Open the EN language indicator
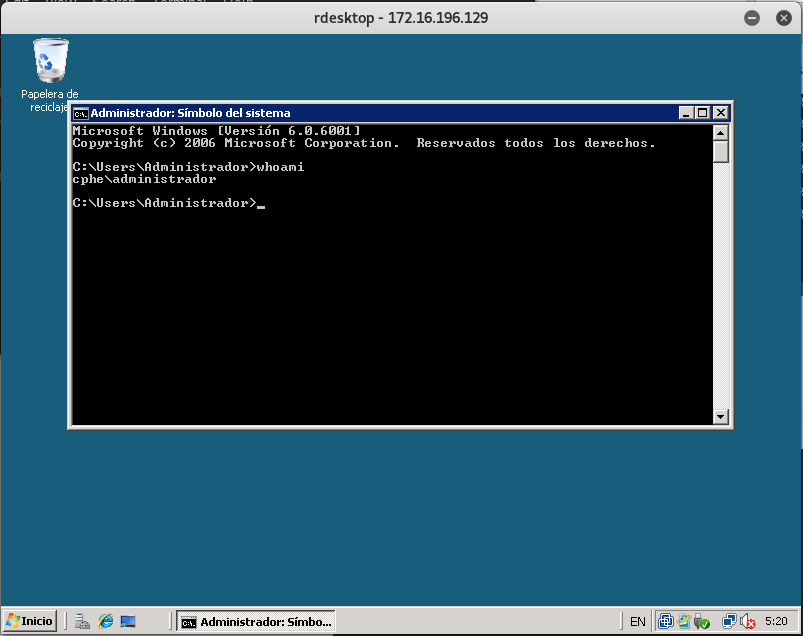 tap(637, 622)
